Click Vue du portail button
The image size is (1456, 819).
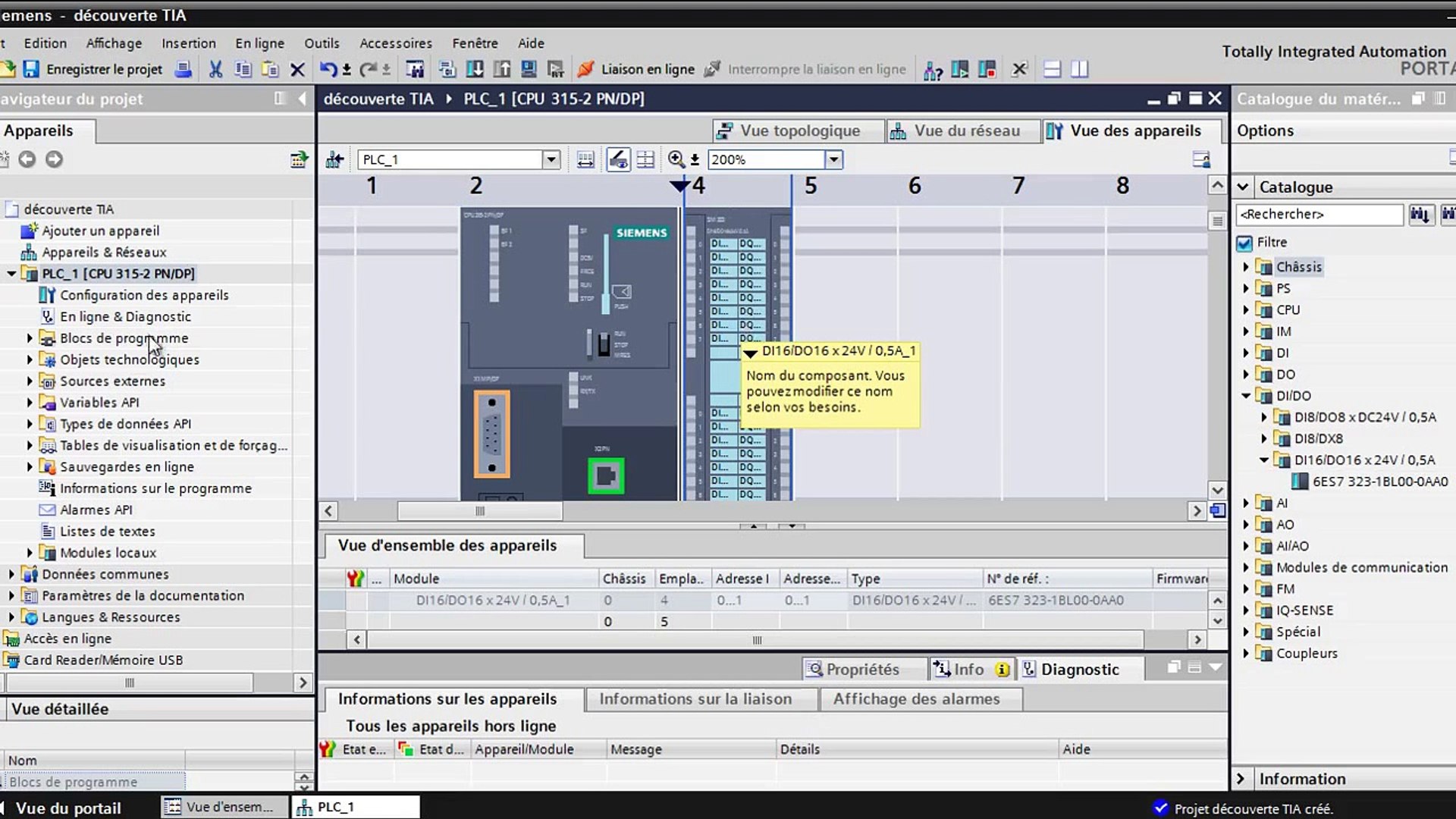[68, 808]
